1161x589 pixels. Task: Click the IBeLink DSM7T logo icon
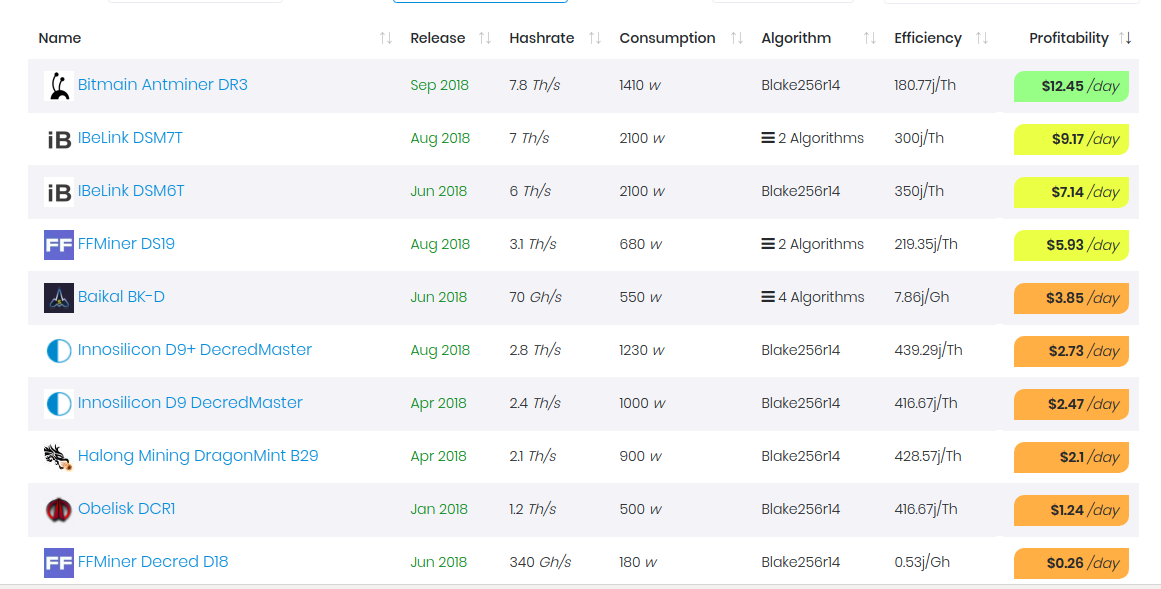pos(58,139)
